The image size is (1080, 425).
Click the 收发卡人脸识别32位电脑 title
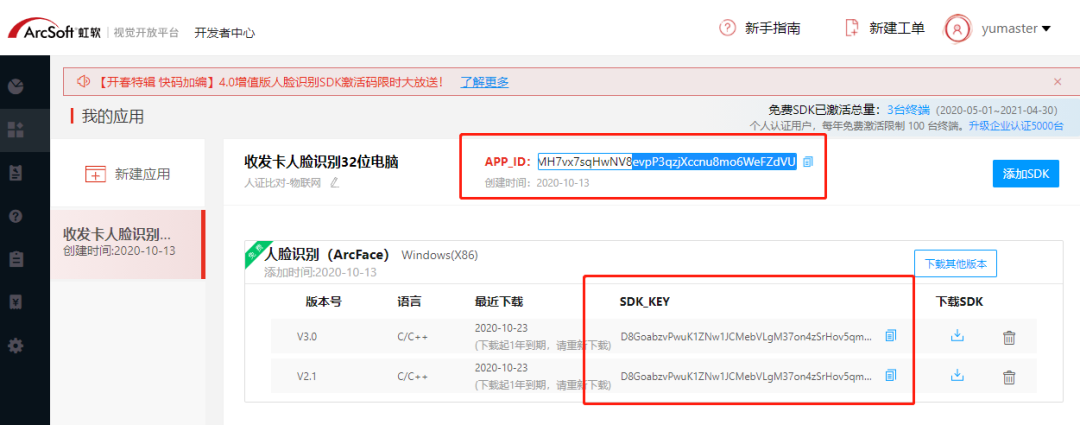click(x=322, y=162)
